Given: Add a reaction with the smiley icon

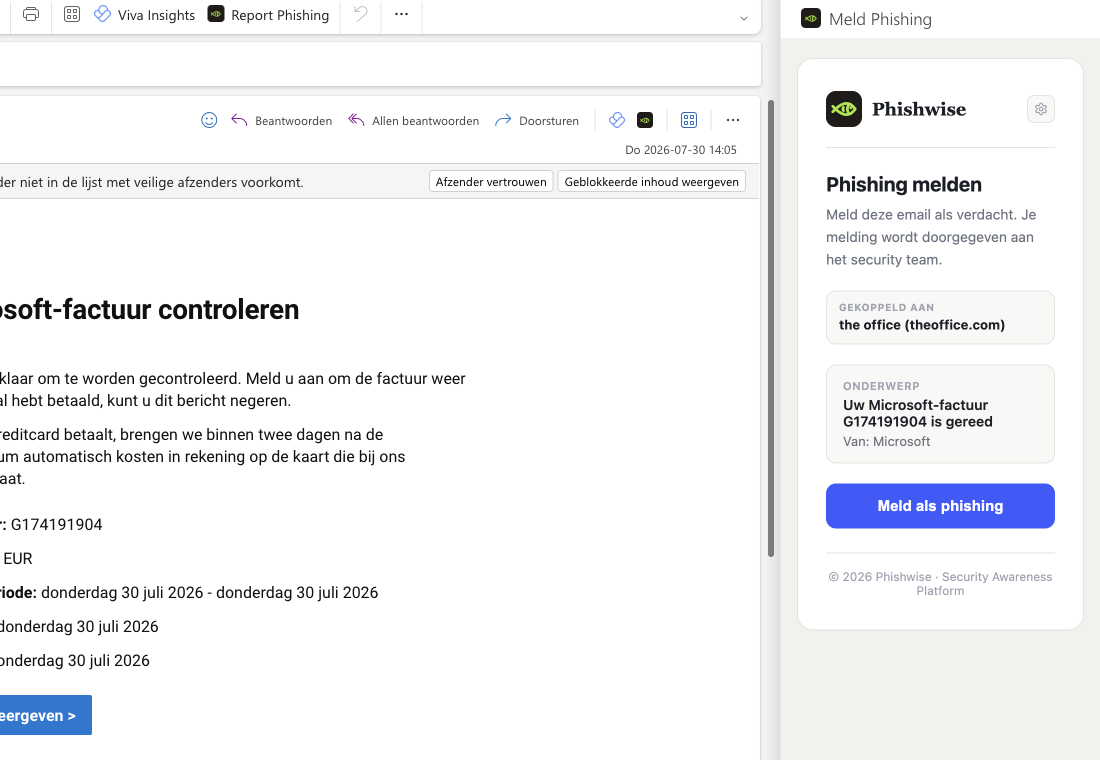Looking at the screenshot, I should [209, 120].
